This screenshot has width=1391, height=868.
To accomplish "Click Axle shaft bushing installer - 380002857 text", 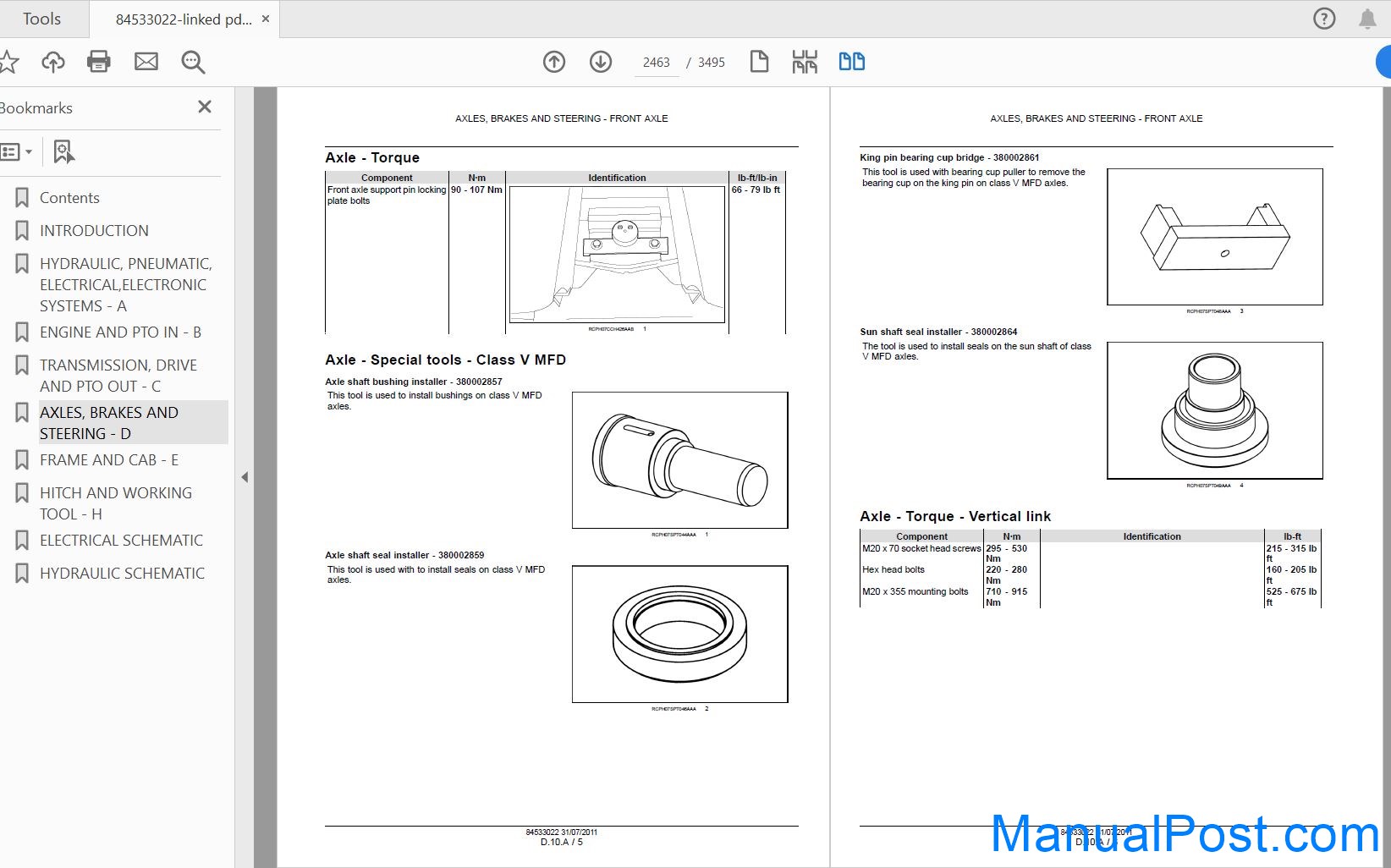I will click(414, 382).
